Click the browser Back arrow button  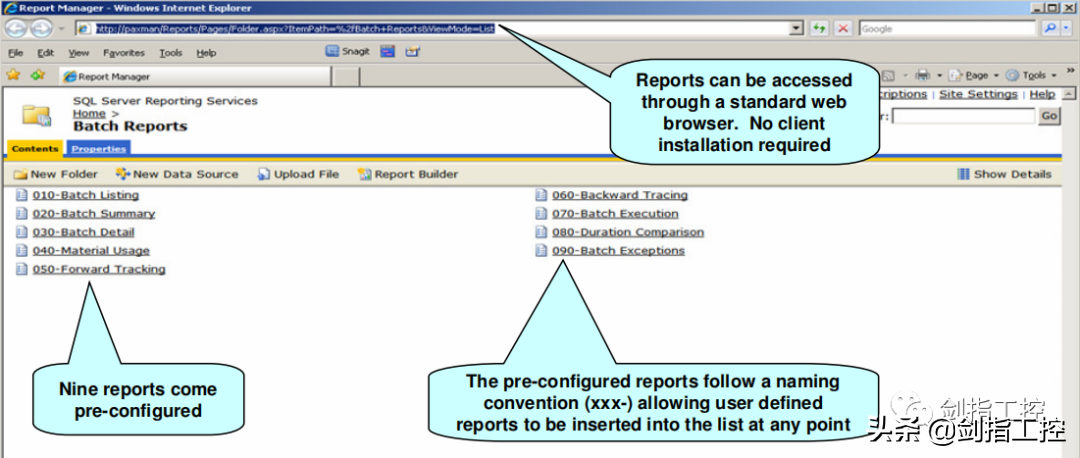pos(16,29)
